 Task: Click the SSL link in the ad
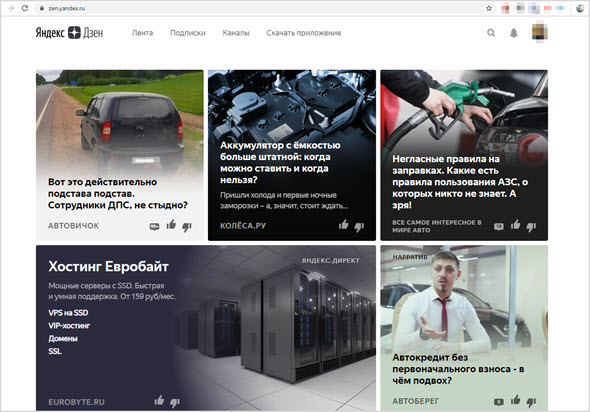[x=55, y=351]
